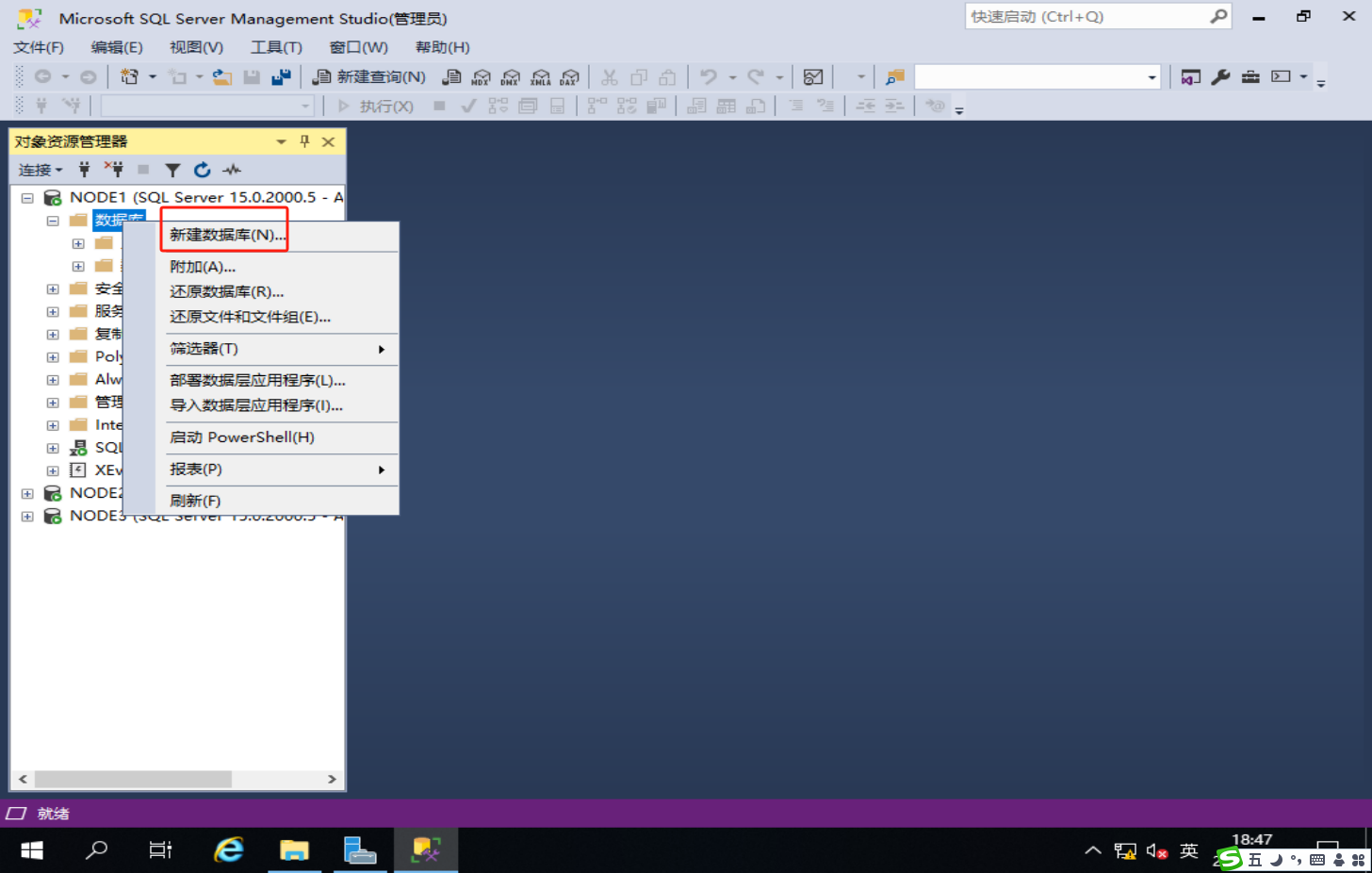Open the command window dropdown arrow
Viewport: 1372px width, 873px height.
click(x=1303, y=77)
